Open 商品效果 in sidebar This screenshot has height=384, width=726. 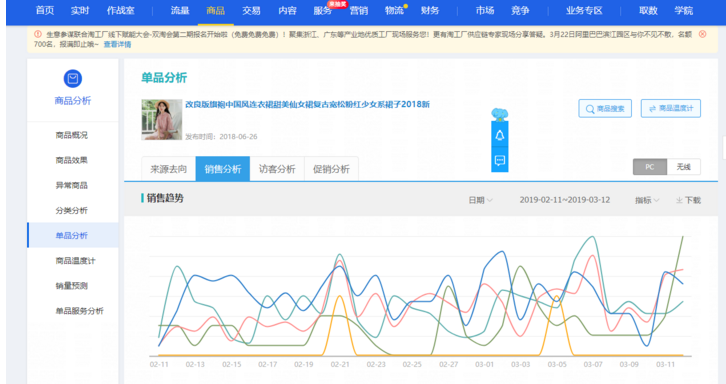(x=72, y=160)
